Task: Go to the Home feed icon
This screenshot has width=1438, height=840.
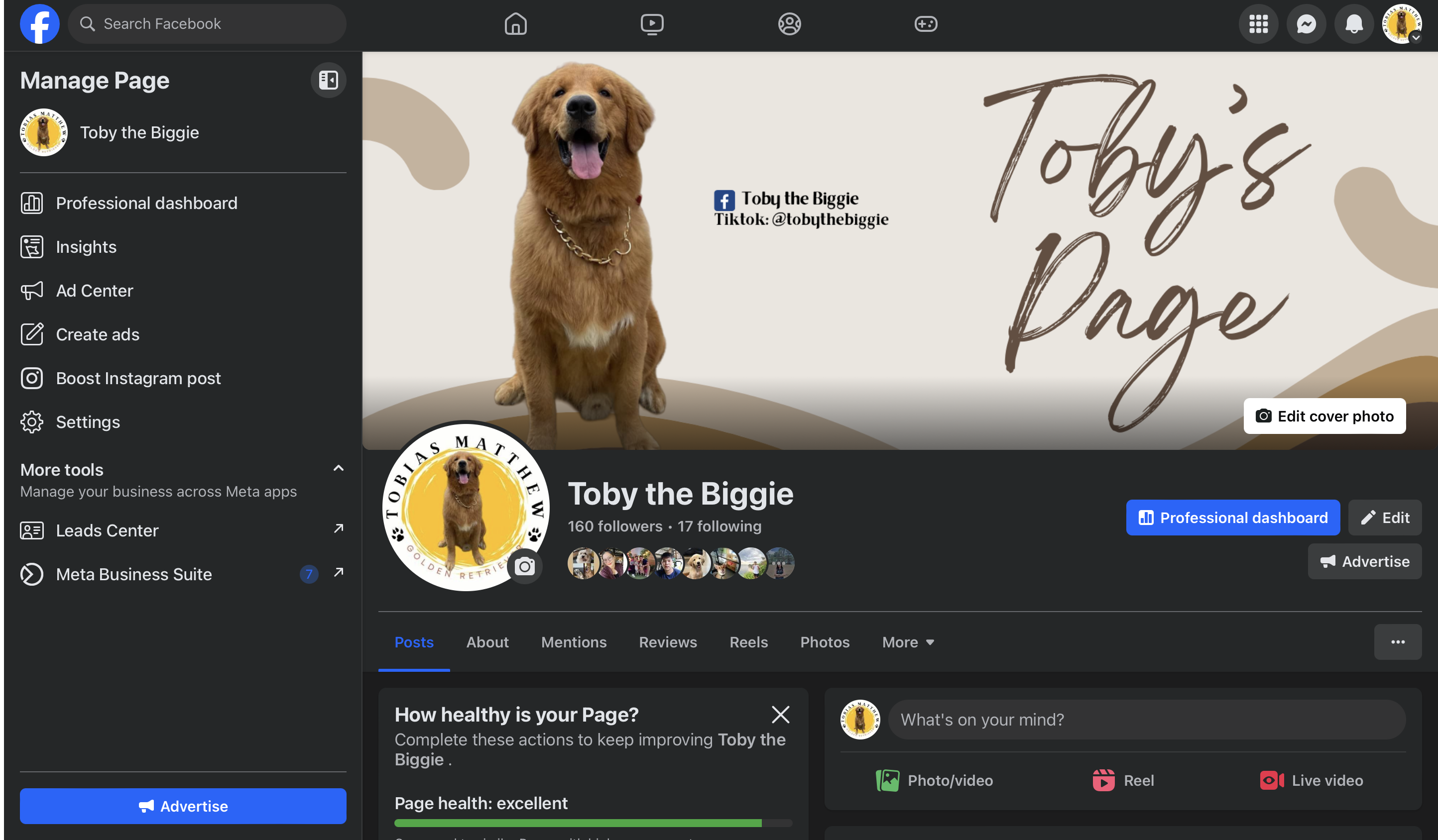Action: (x=515, y=24)
